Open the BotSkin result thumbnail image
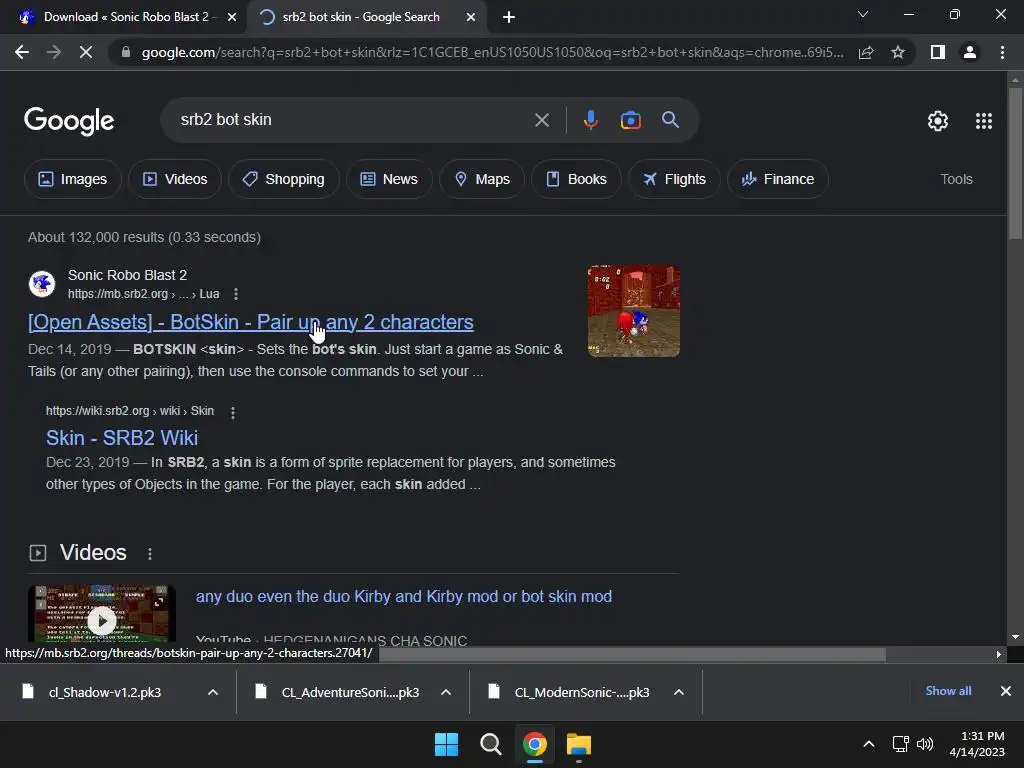1024x768 pixels. click(x=633, y=311)
